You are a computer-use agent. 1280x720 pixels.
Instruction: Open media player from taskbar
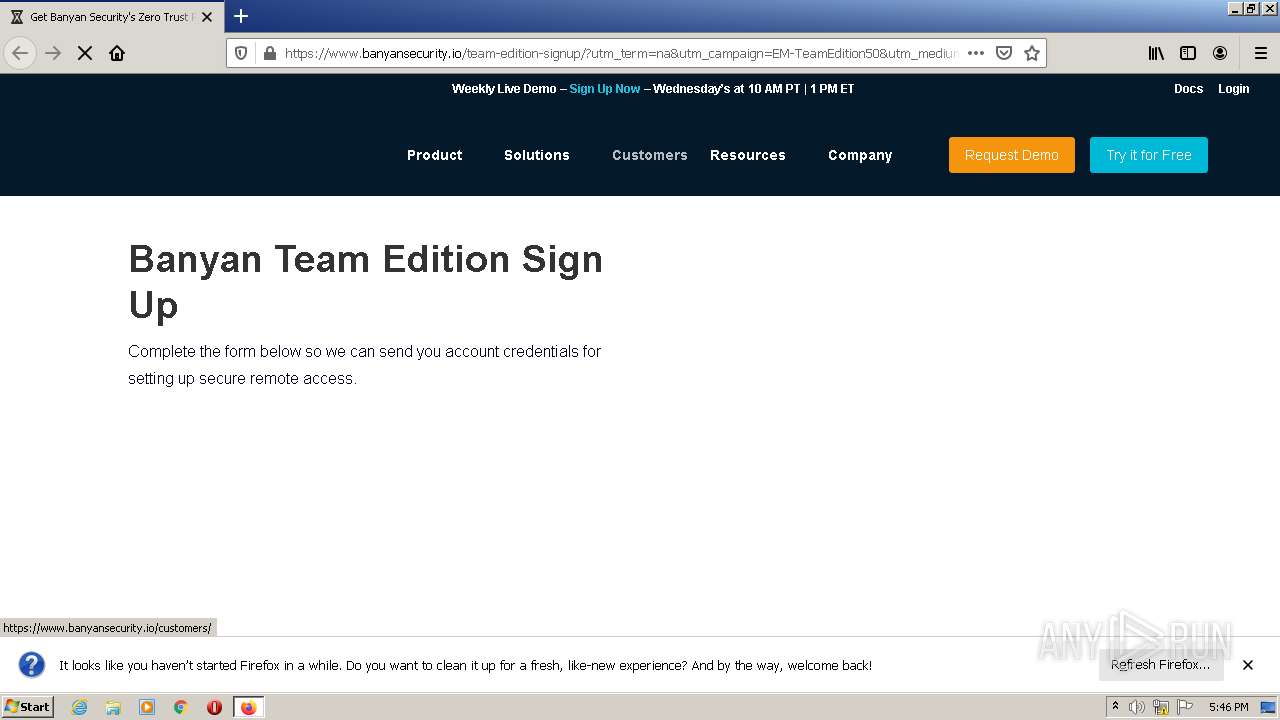click(147, 707)
